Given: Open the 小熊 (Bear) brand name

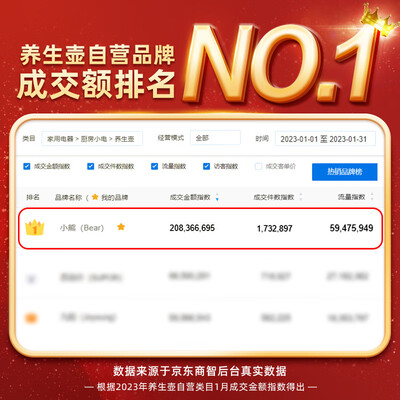Looking at the screenshot, I should pos(82,228).
